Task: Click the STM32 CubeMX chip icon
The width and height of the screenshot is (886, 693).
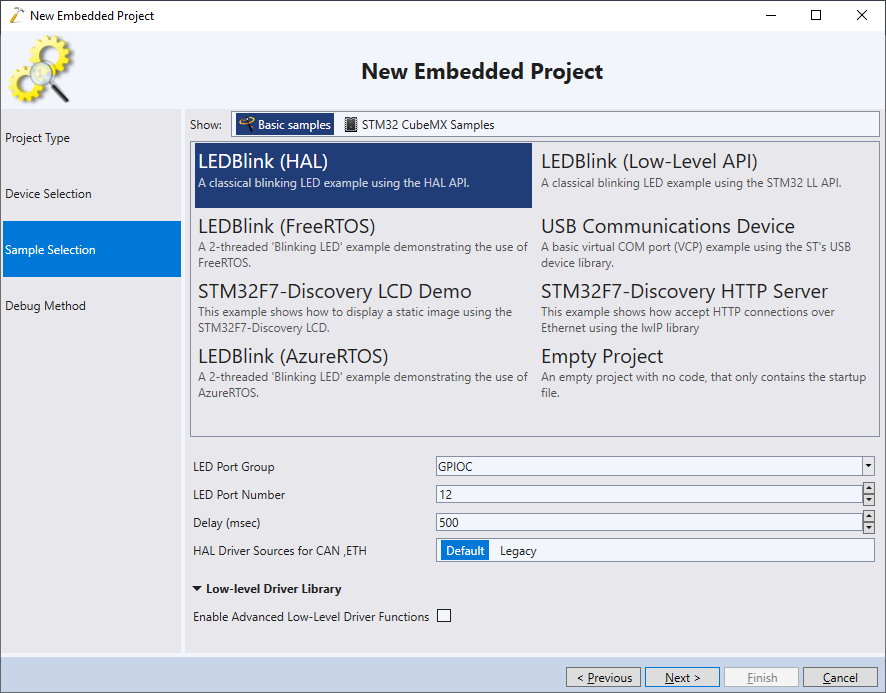Action: (x=351, y=124)
